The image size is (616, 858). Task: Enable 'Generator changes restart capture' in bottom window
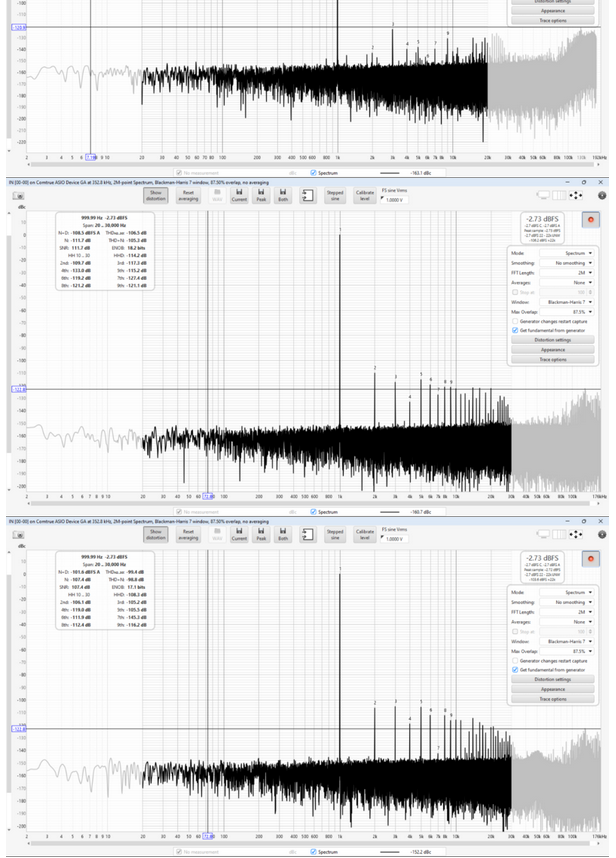515,660
